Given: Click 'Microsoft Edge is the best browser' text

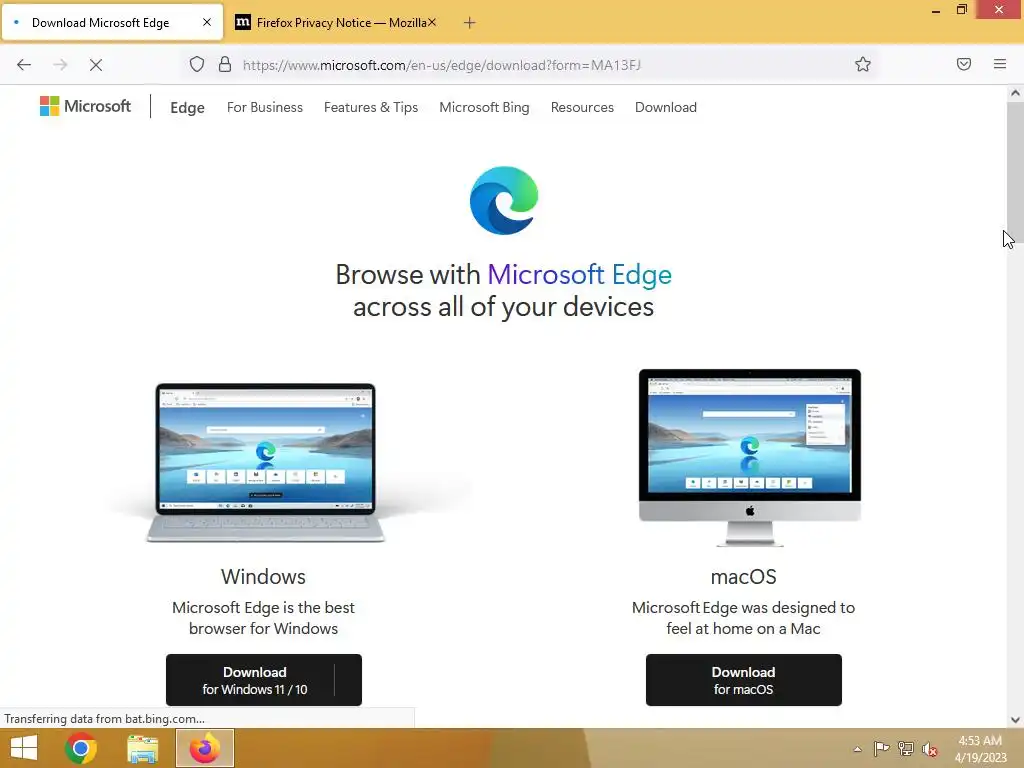Looking at the screenshot, I should tap(263, 618).
